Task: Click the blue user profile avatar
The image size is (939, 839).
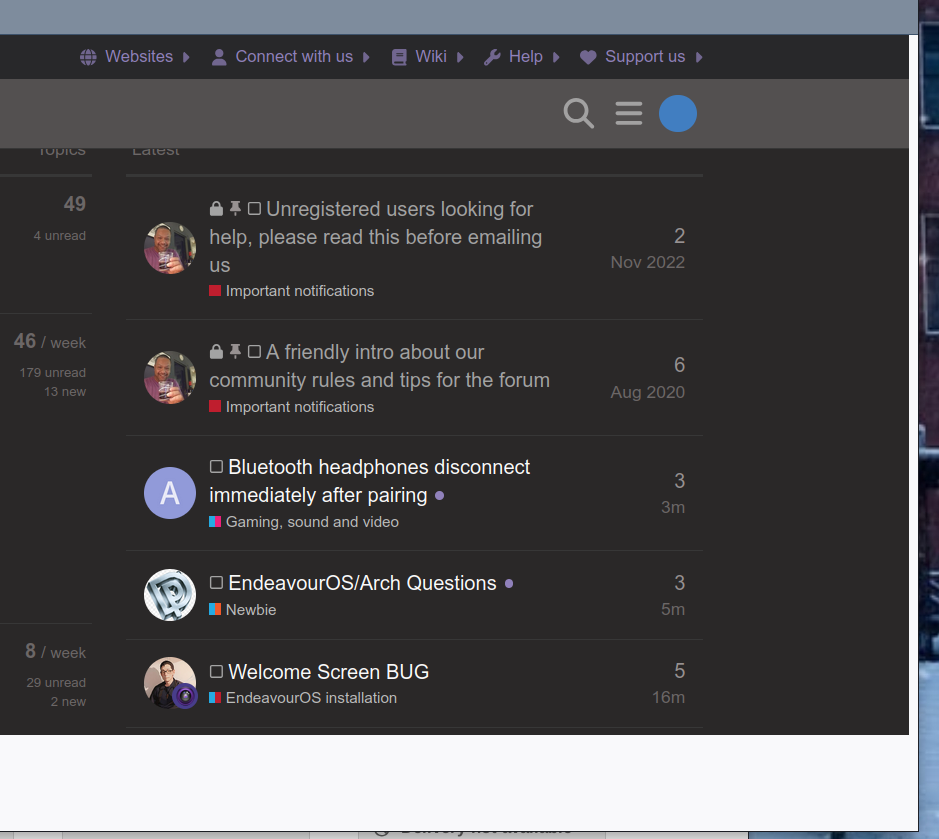Action: point(678,114)
